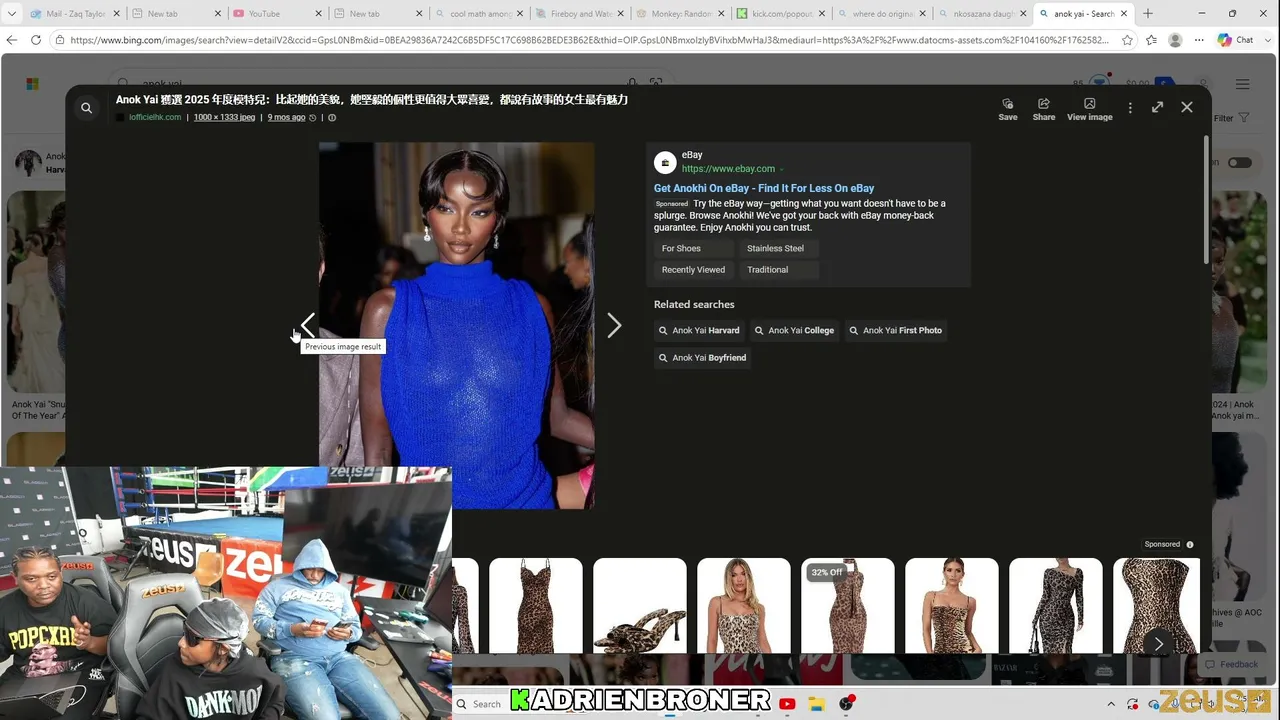Open blonde model leopard dress product
The width and height of the screenshot is (1280, 720).
tap(744, 606)
